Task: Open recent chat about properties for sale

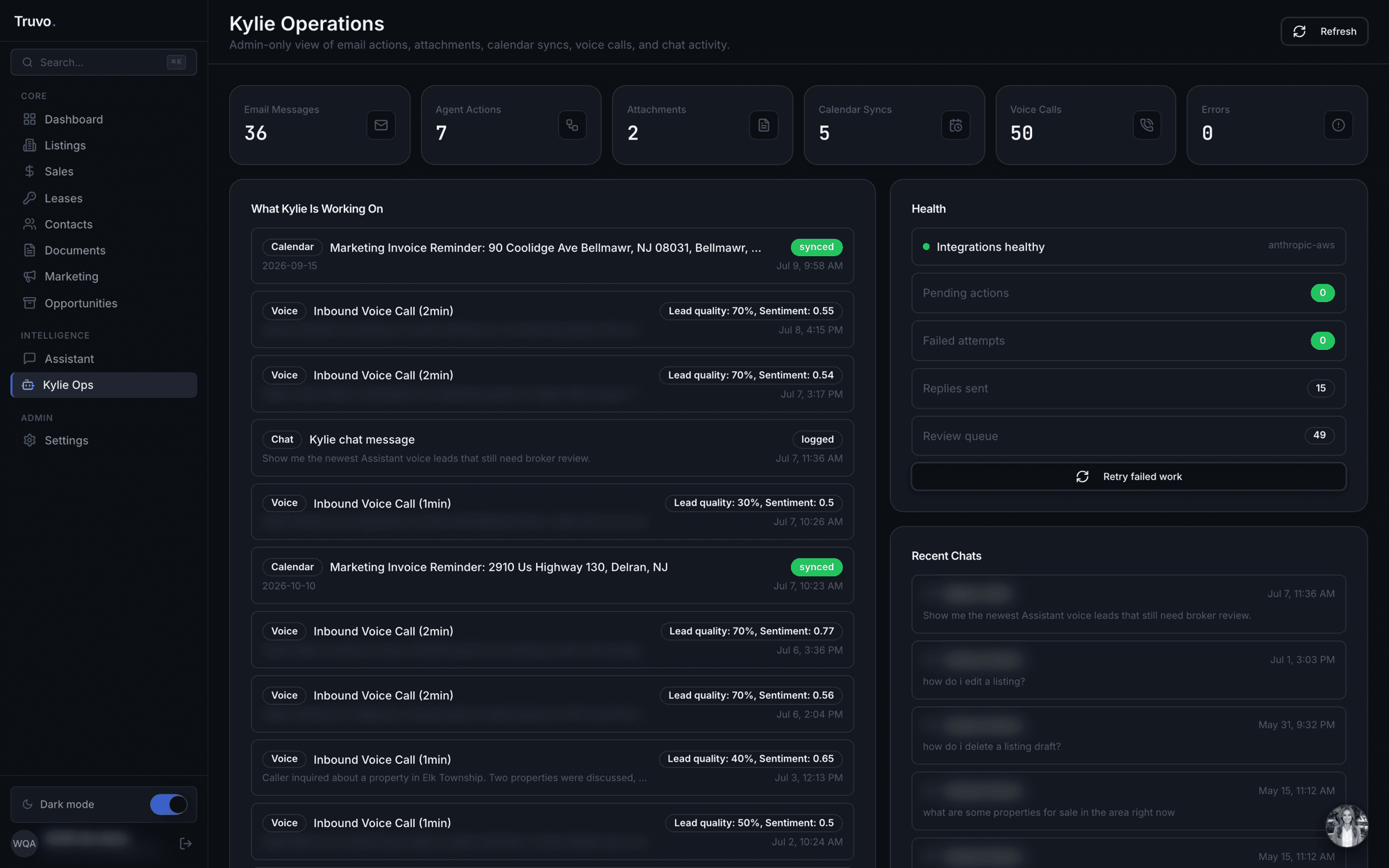Action: [1129, 801]
